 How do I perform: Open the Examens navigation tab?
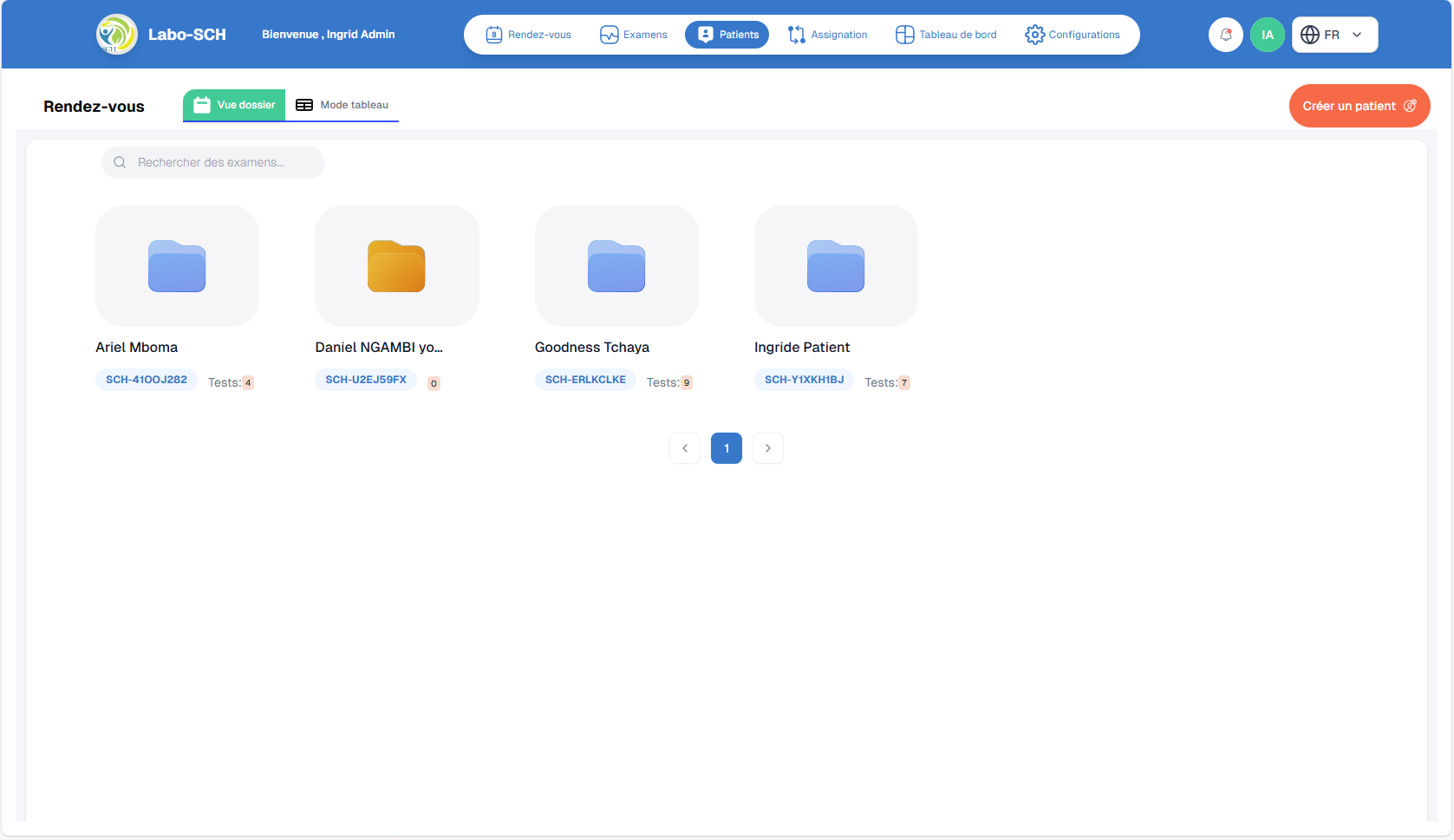[634, 35]
